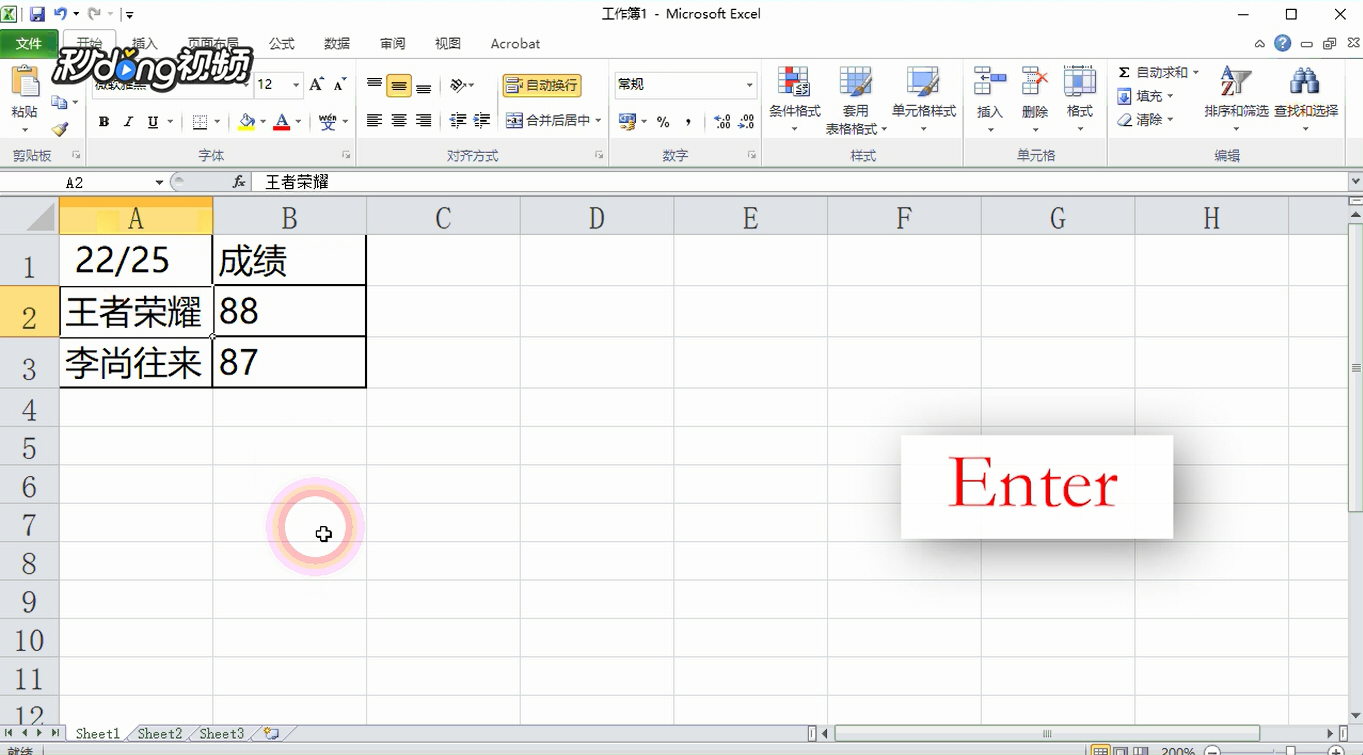Click the Decrease Indent icon

pos(458,121)
